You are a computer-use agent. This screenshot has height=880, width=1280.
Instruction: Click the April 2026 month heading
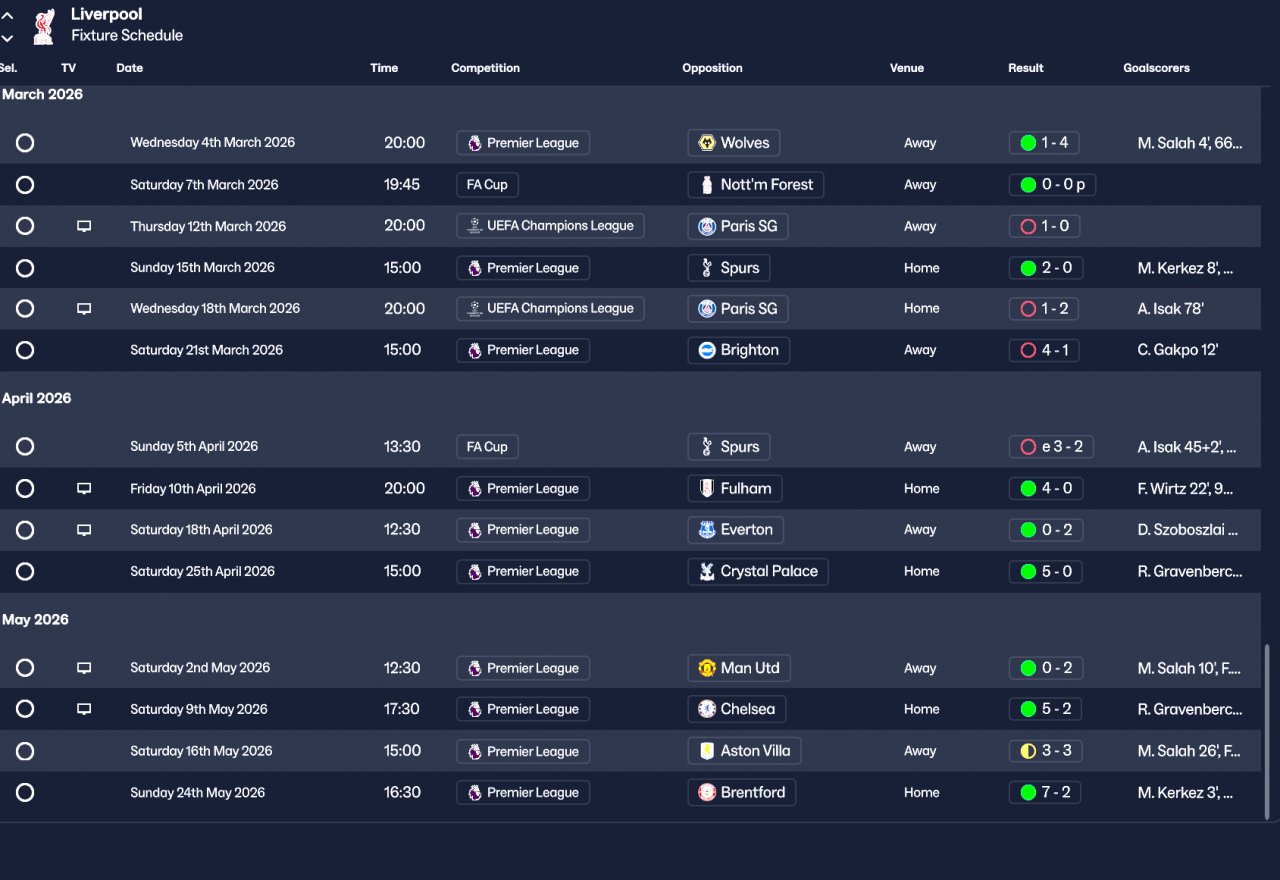tap(37, 398)
